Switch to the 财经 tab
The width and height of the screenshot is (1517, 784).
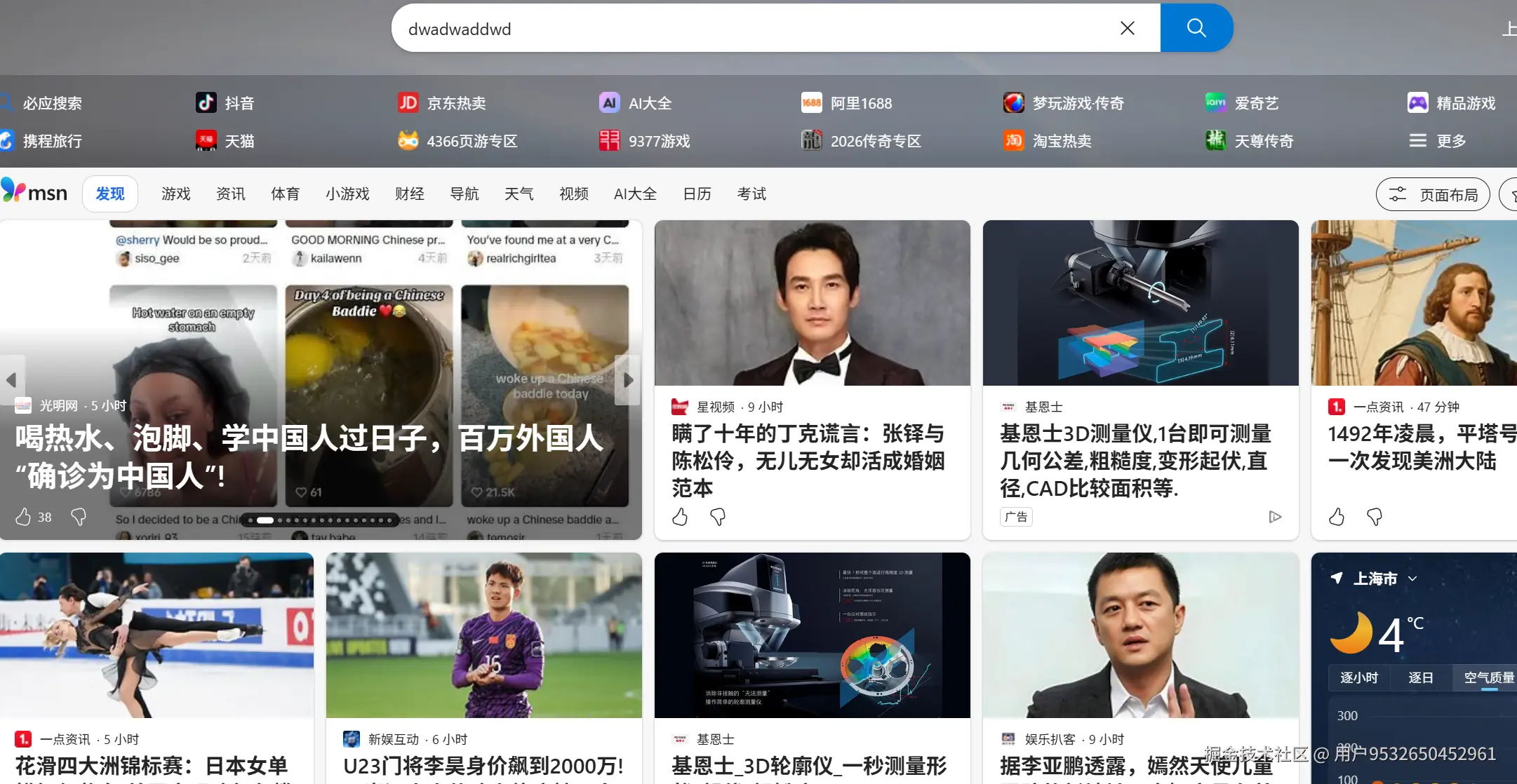coord(409,194)
